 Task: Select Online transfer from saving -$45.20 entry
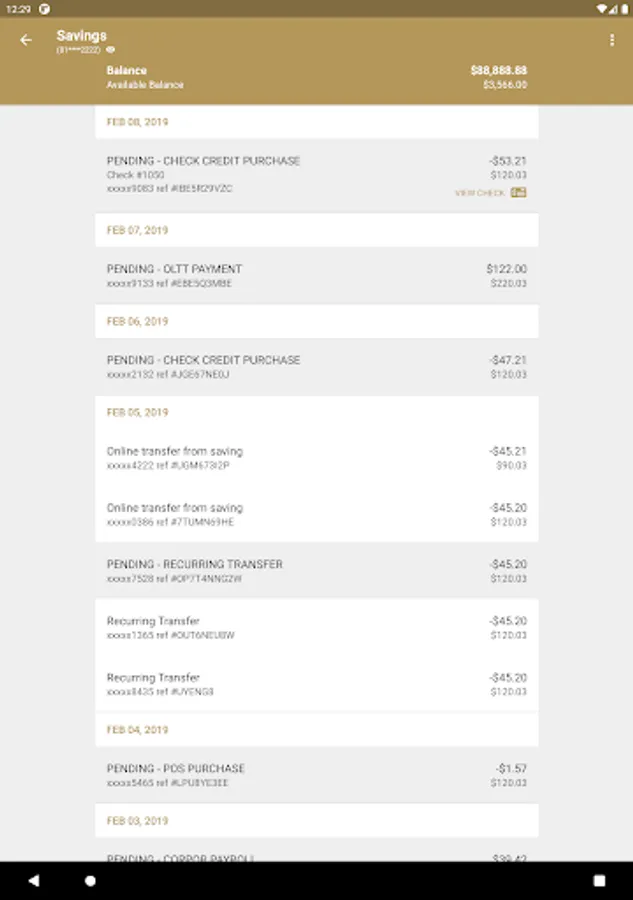click(316, 514)
